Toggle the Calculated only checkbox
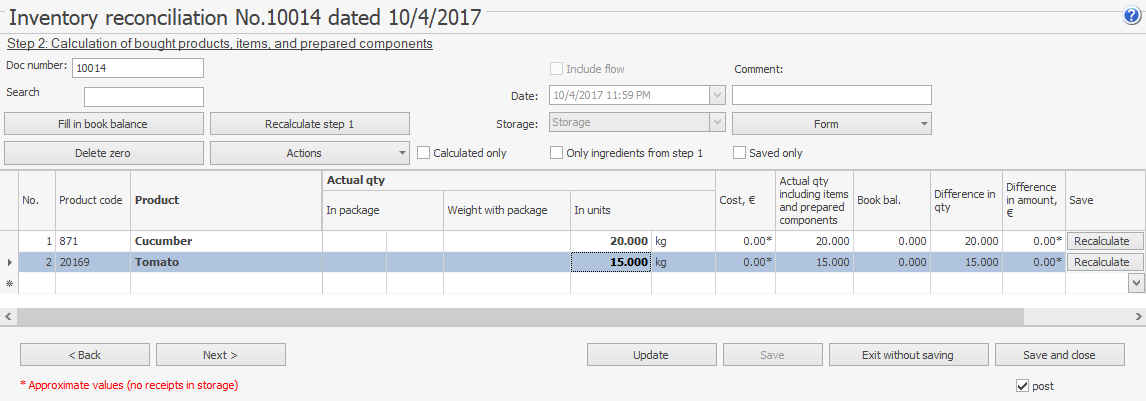Screen dimensions: 1146x401 coord(424,153)
